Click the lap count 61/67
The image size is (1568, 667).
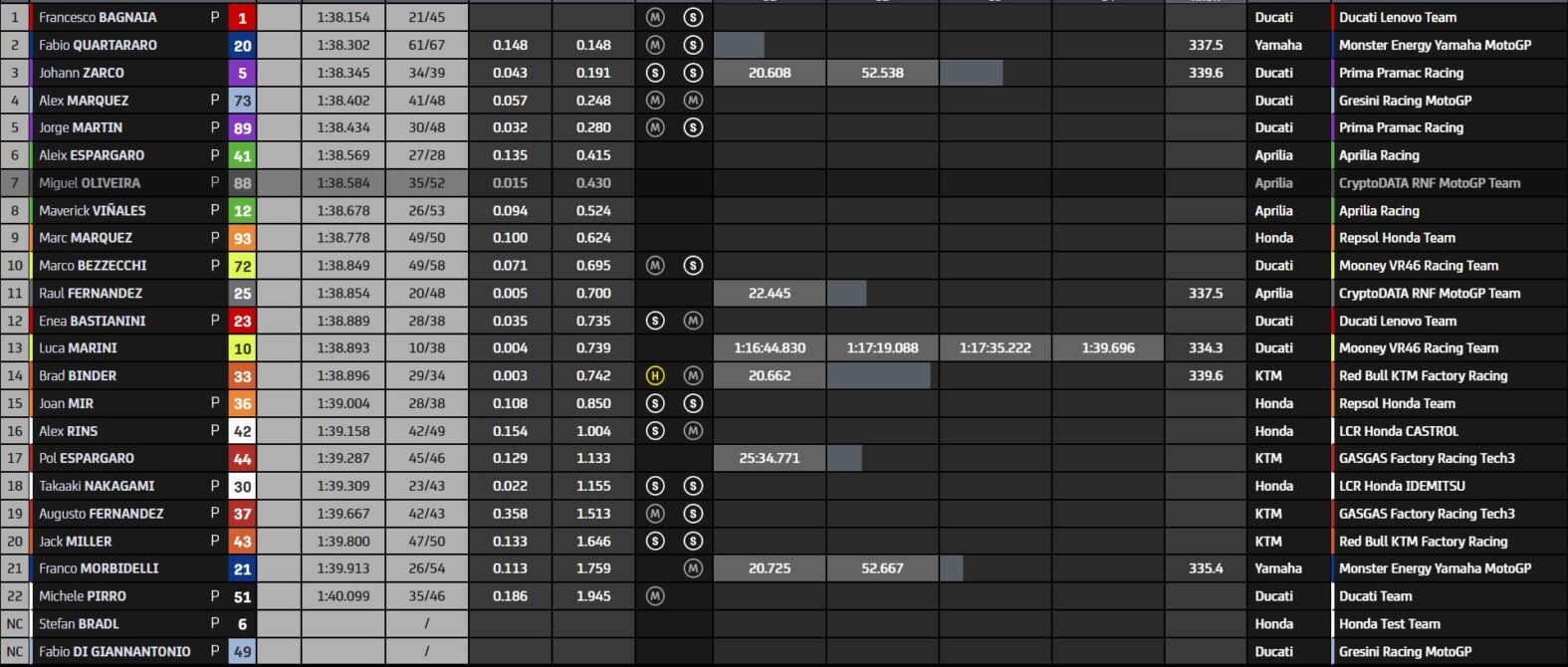point(427,45)
